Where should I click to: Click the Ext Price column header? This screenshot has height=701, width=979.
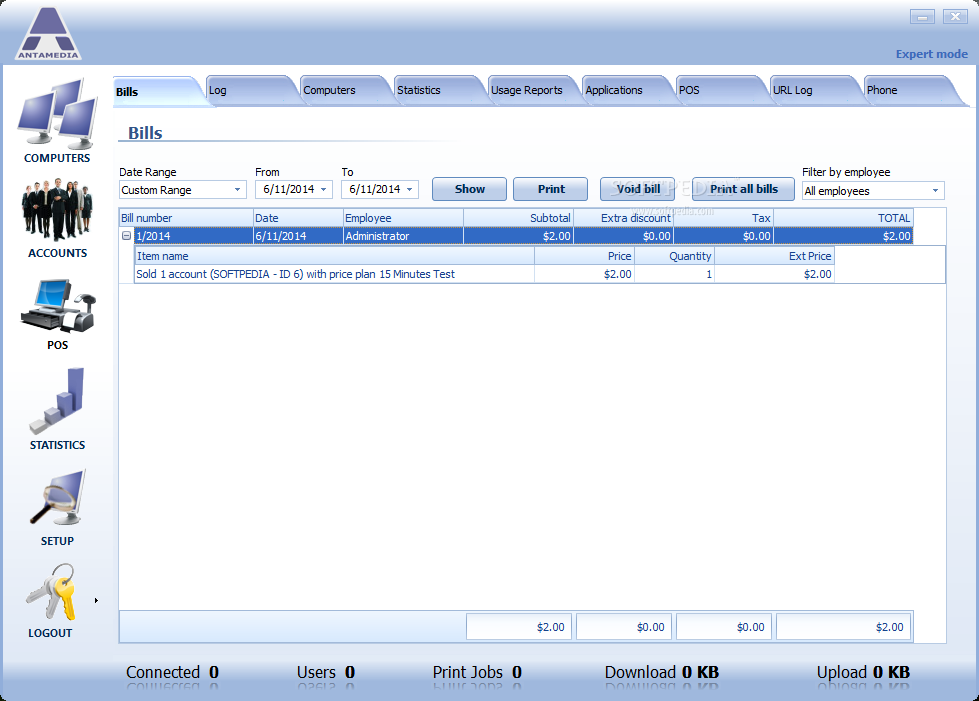click(x=774, y=256)
